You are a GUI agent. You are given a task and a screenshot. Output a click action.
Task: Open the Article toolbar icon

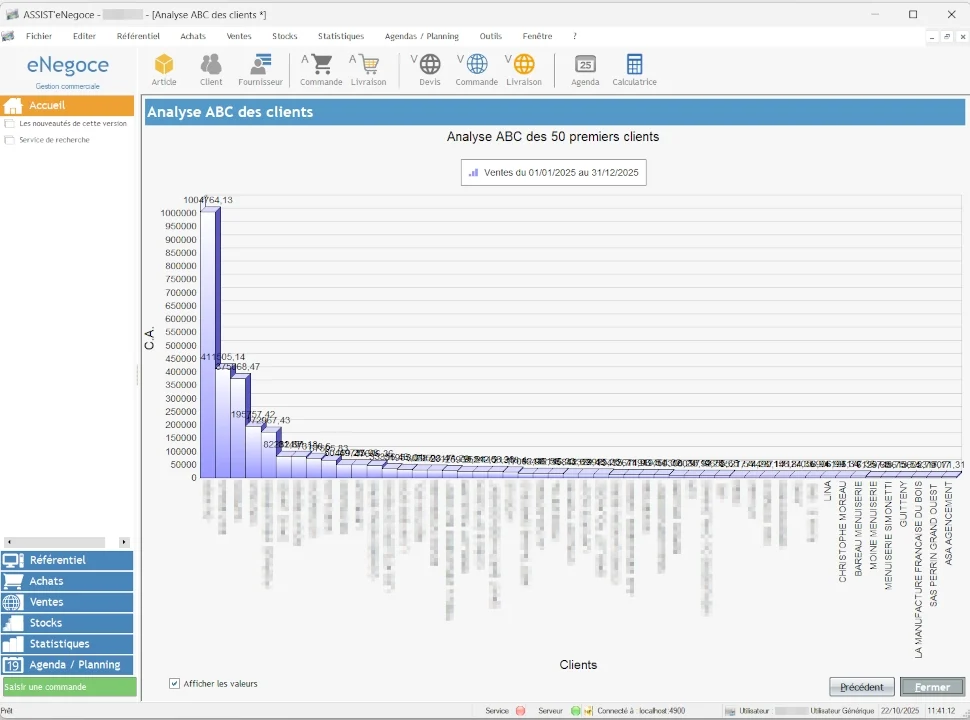point(163,69)
